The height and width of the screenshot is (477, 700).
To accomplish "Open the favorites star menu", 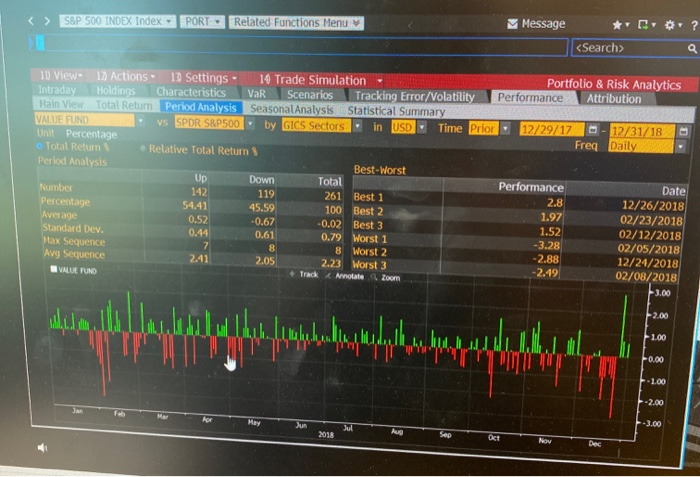I will tap(620, 25).
